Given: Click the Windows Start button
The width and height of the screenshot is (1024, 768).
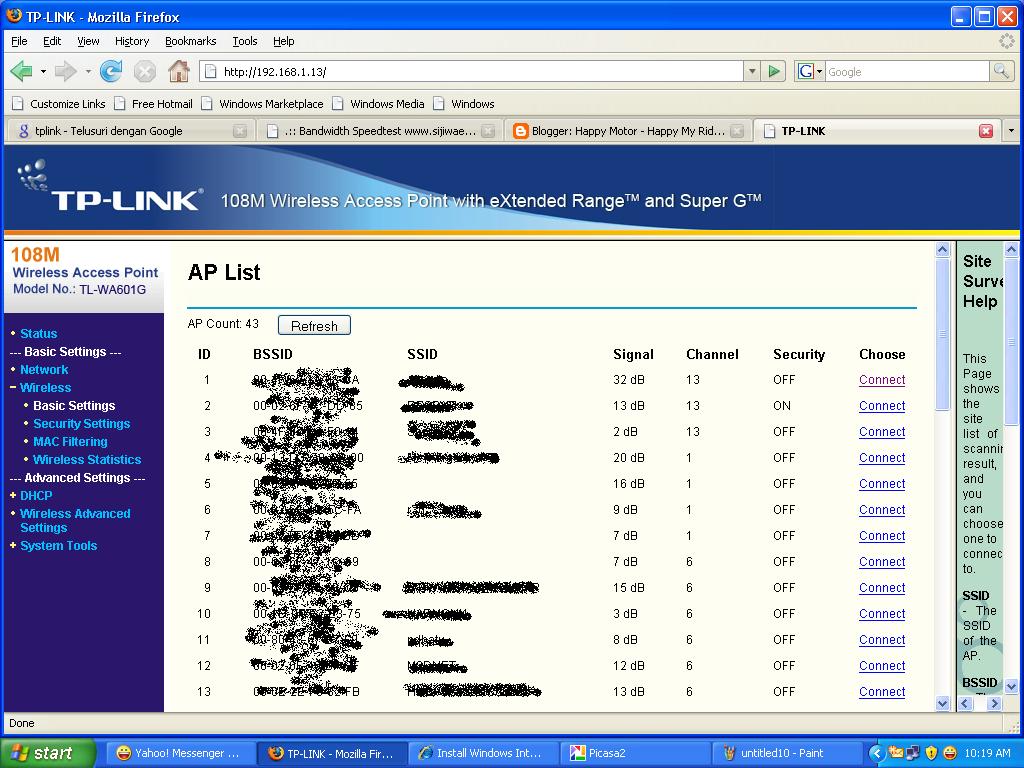Looking at the screenshot, I should pos(48,753).
